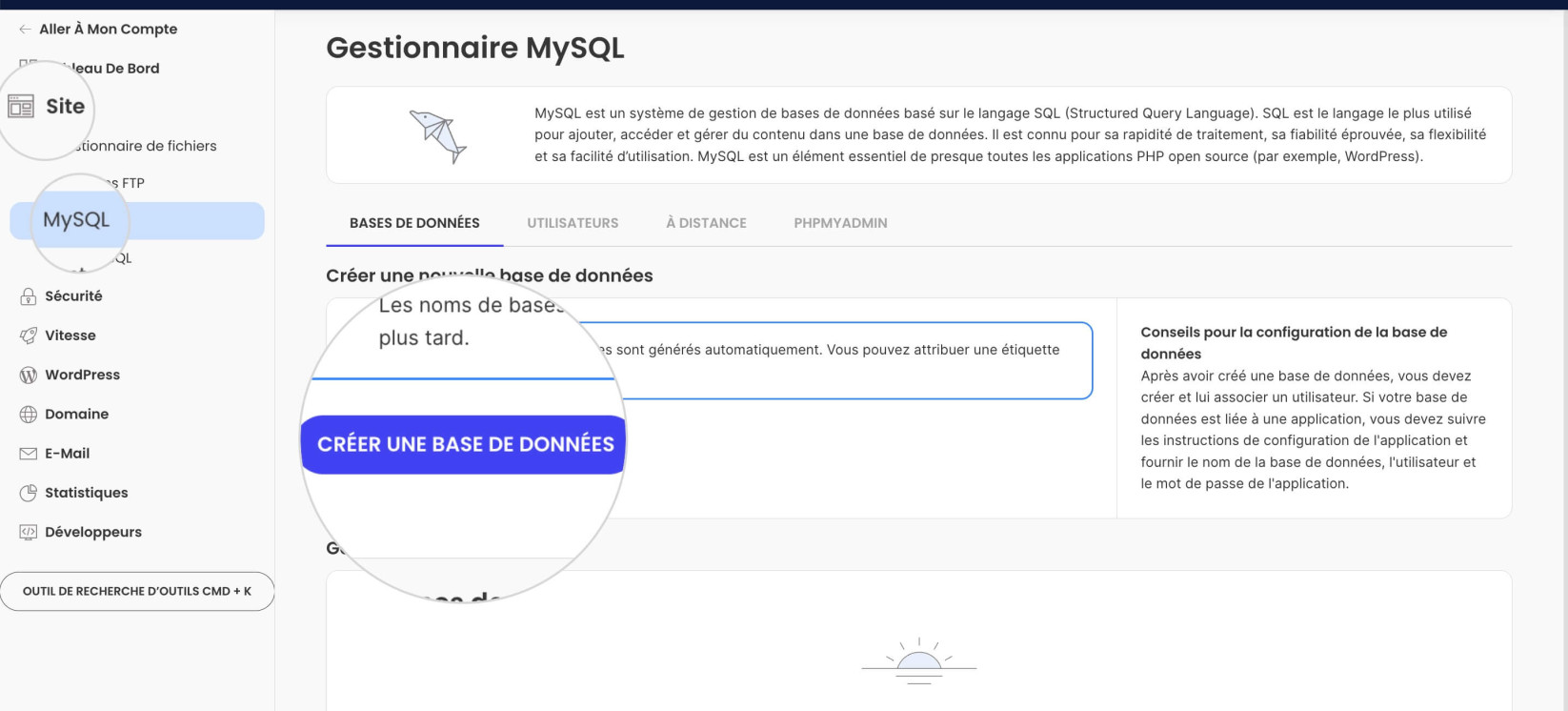Click Outil de recherche d'outils CMD + K
This screenshot has width=1568, height=711.
(137, 591)
